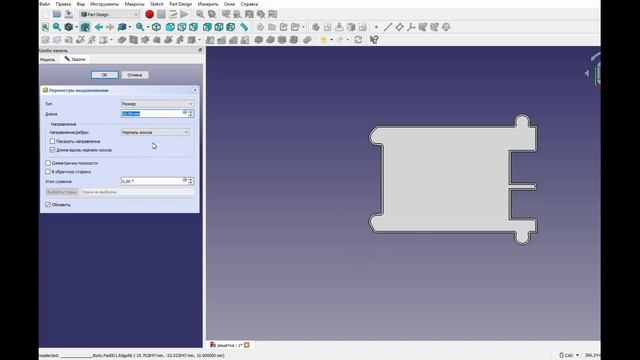This screenshot has height=360, width=640.
Task: Open the Part Design workbench dropdown
Action: click(109, 14)
